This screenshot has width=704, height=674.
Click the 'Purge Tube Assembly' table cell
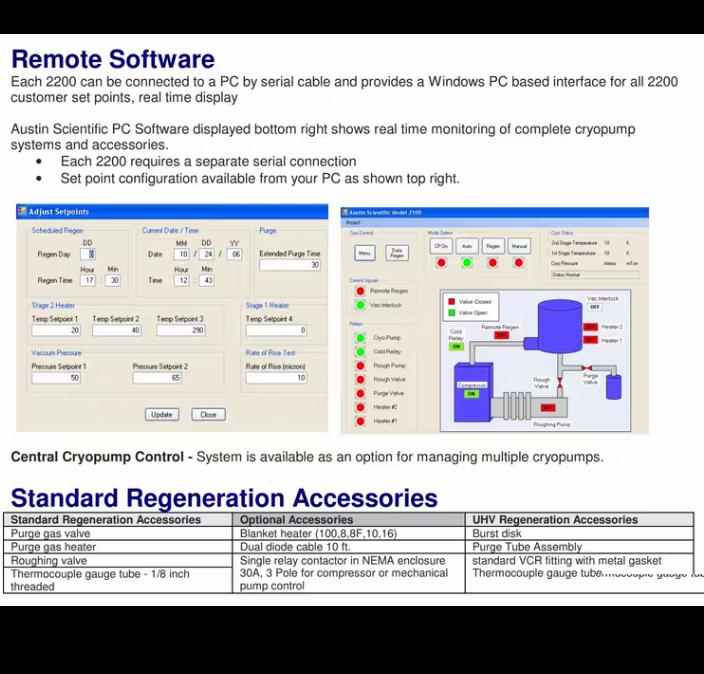click(x=580, y=547)
